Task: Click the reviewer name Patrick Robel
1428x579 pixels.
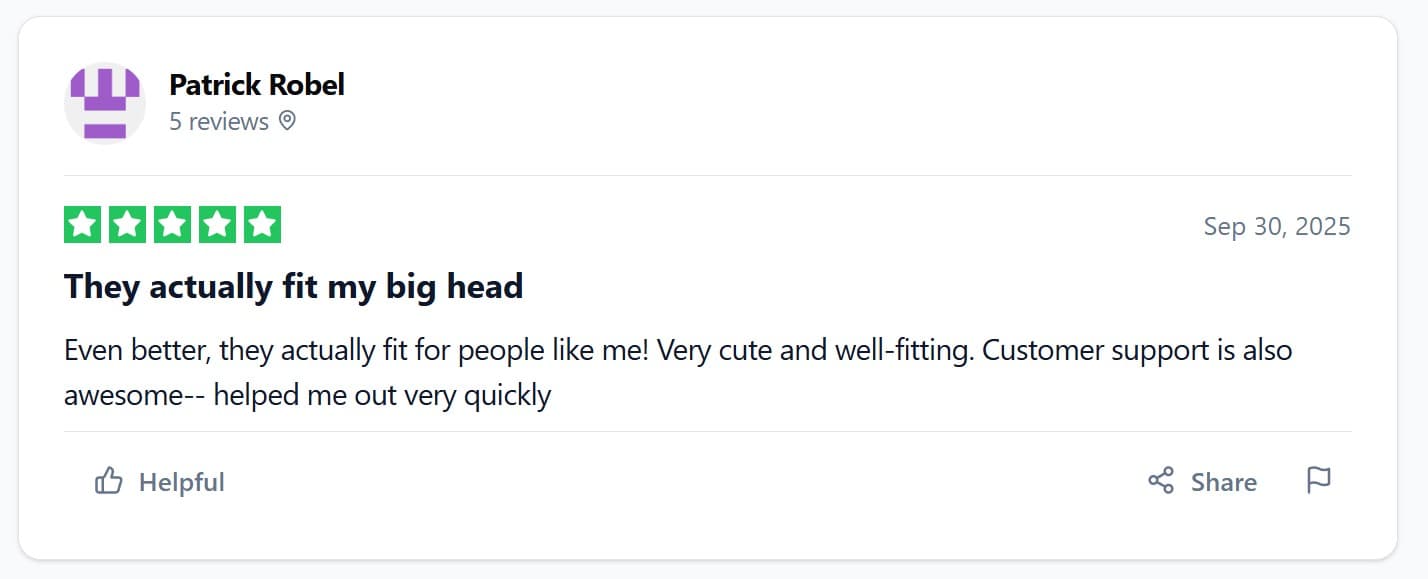Action: pyautogui.click(x=257, y=84)
